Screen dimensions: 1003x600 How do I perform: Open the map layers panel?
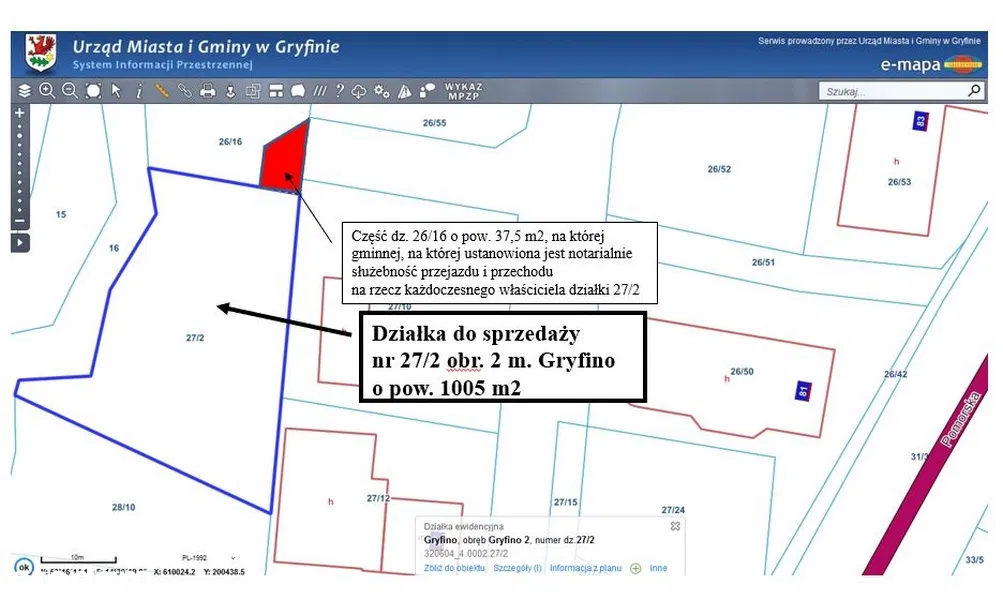(24, 91)
